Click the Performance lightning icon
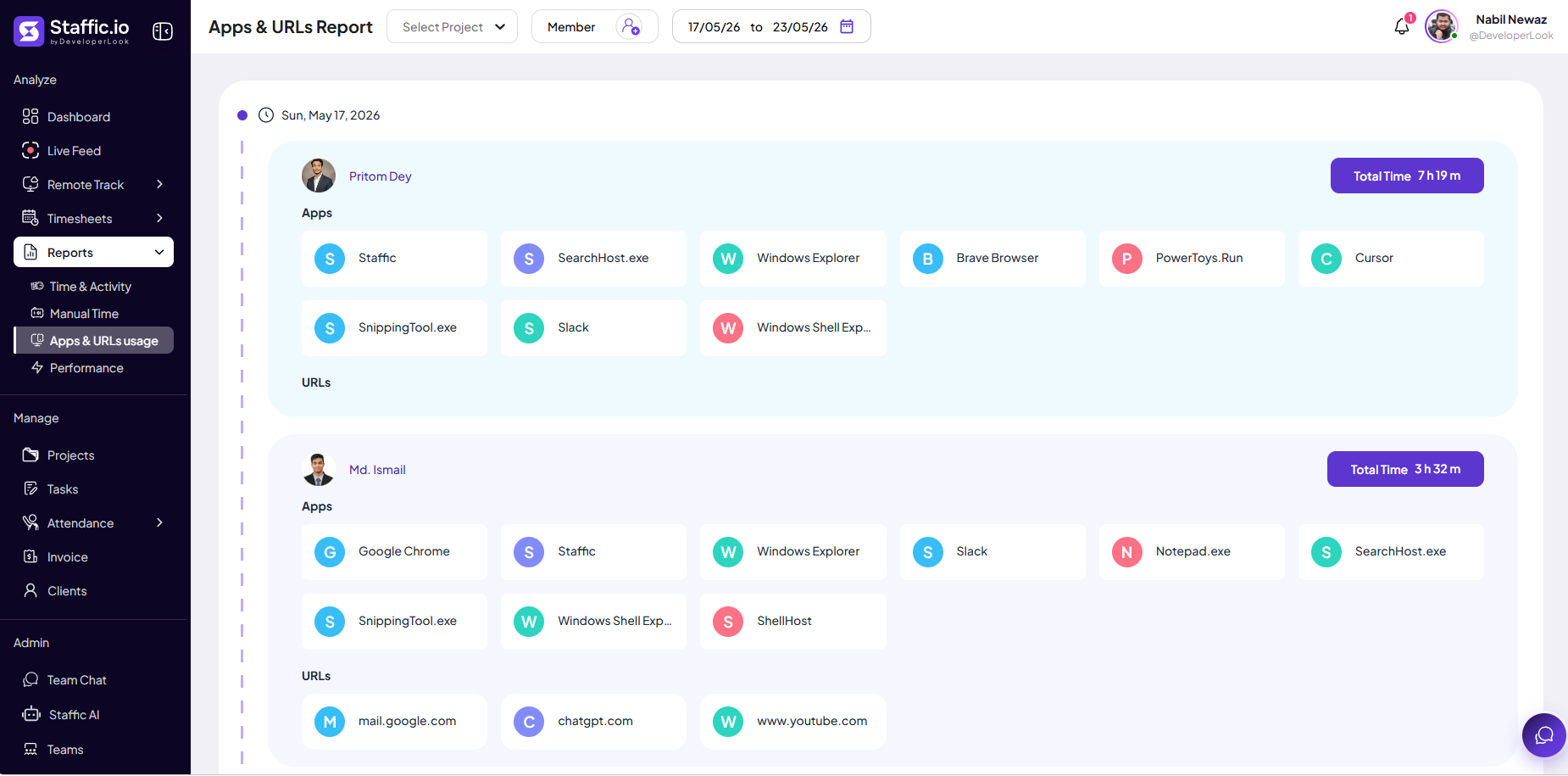This screenshot has height=776, width=1568. tap(37, 367)
